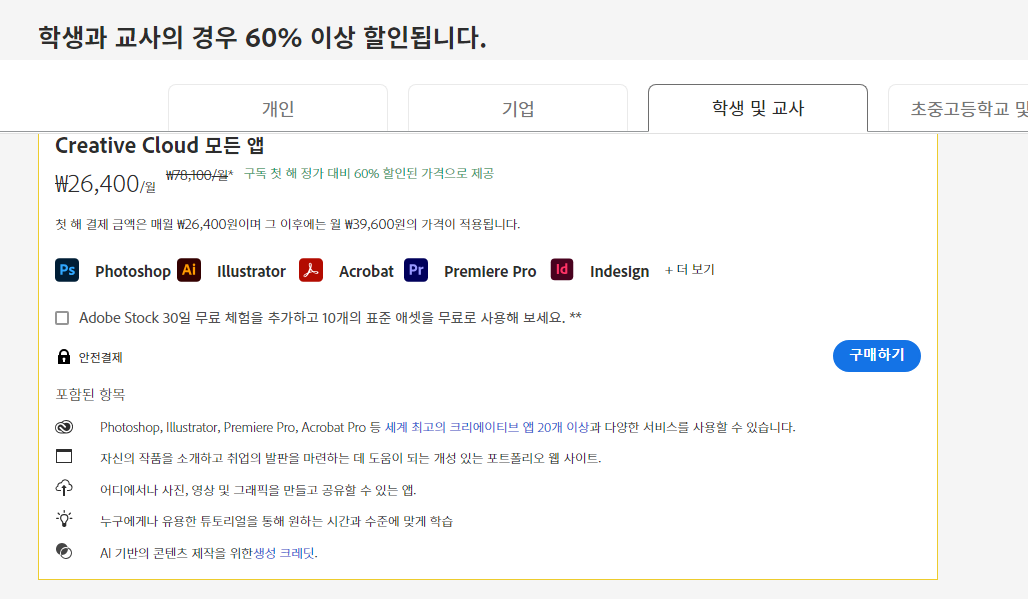Open the 초중고등학교 tab

tap(959, 108)
